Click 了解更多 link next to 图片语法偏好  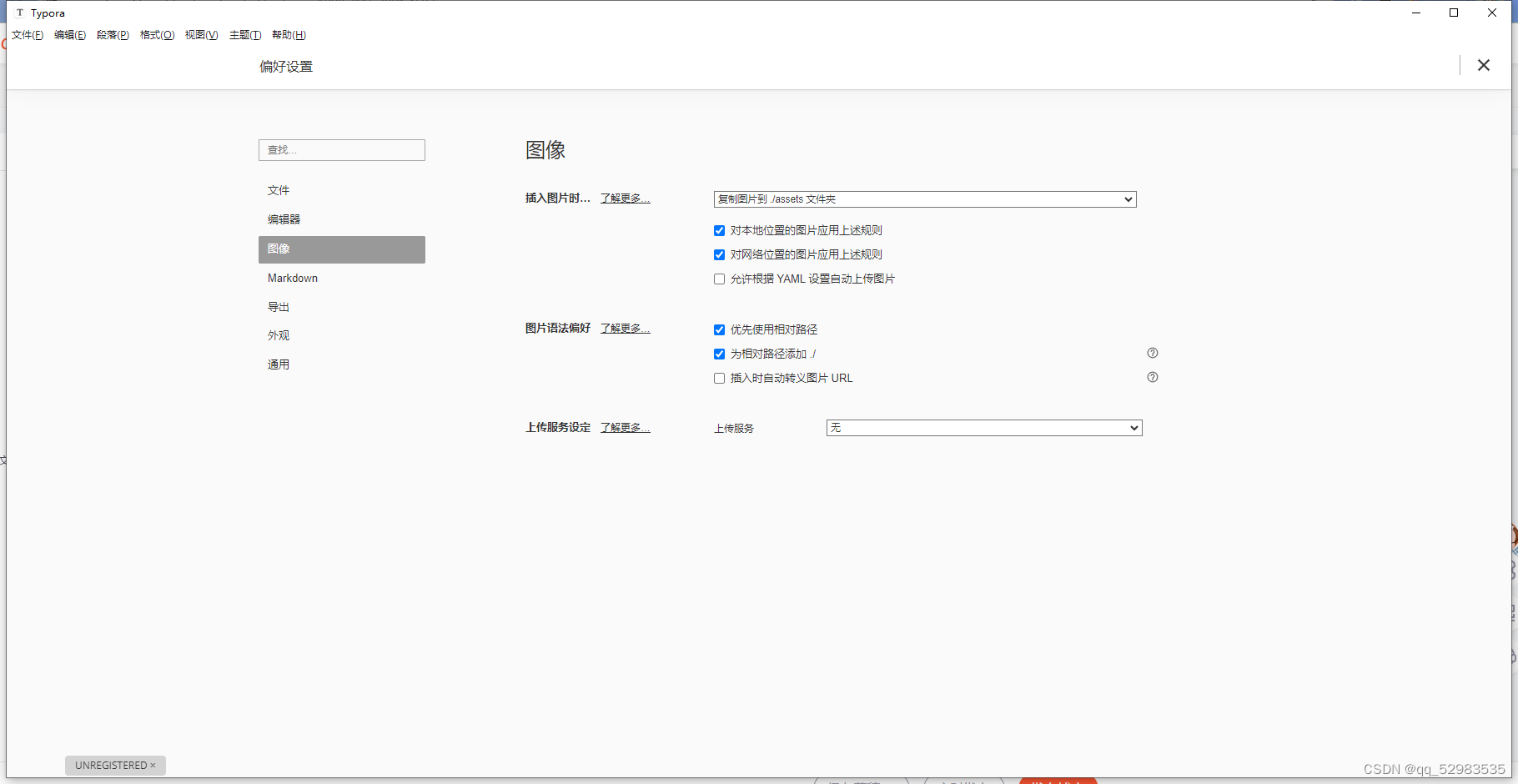click(x=625, y=329)
